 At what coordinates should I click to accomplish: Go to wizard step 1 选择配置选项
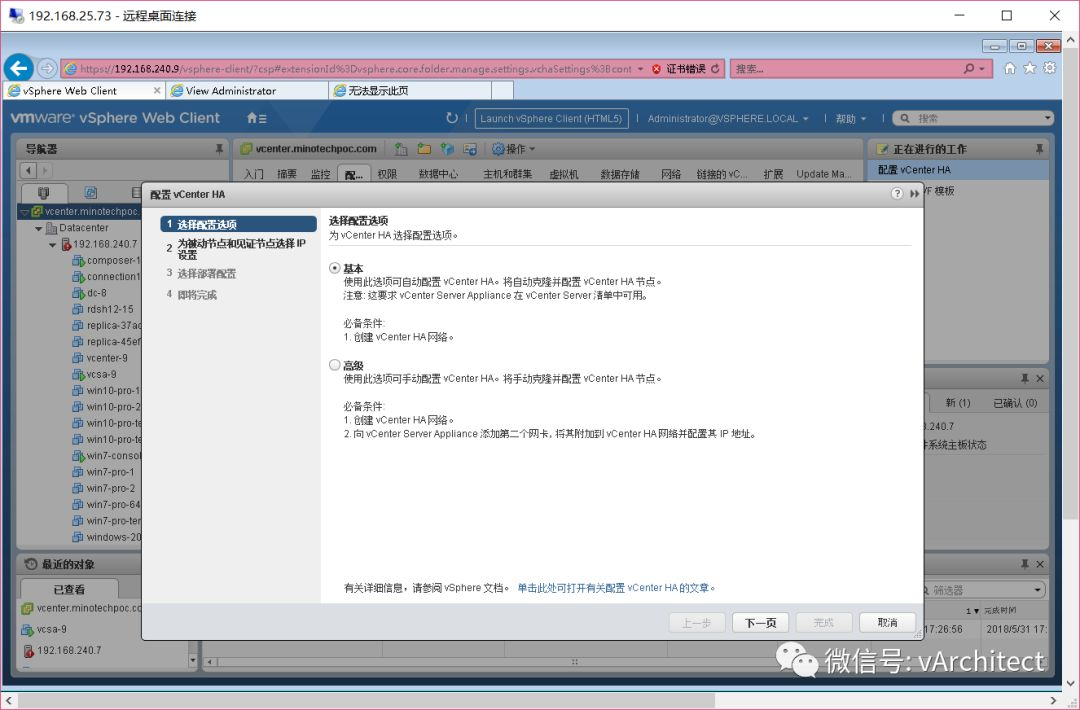(x=238, y=225)
